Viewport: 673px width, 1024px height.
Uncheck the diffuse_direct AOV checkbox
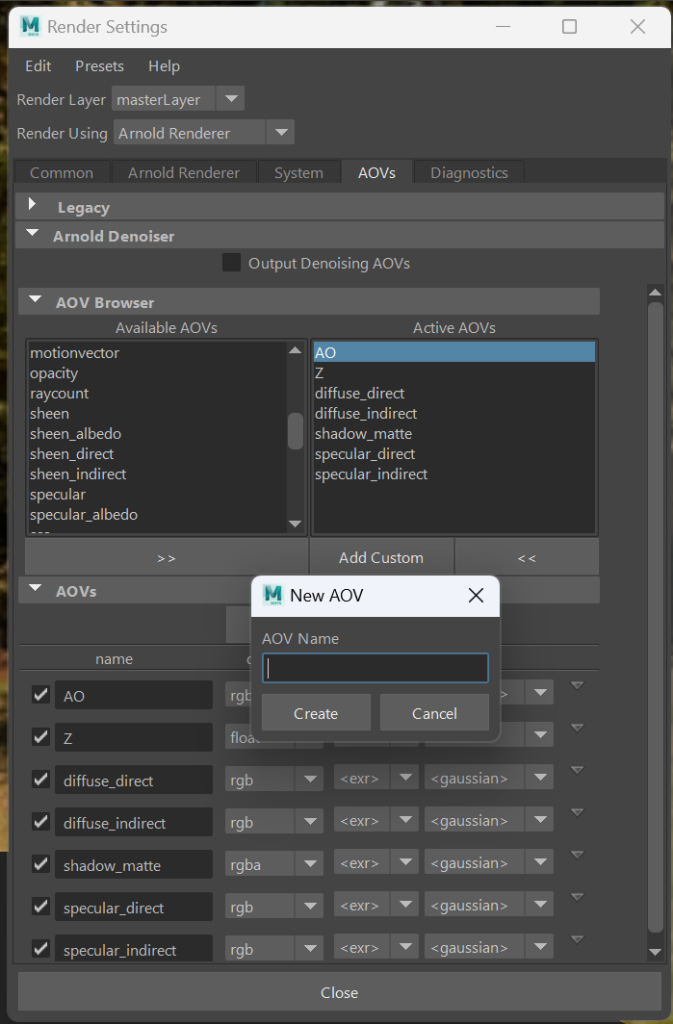click(40, 779)
